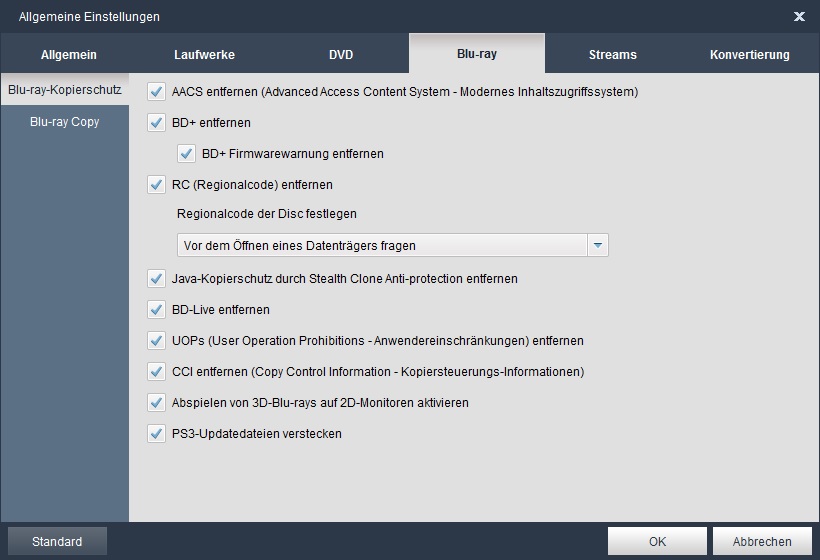Select Blu-ray Copy in sidebar
This screenshot has height=560, width=820.
pos(65,122)
